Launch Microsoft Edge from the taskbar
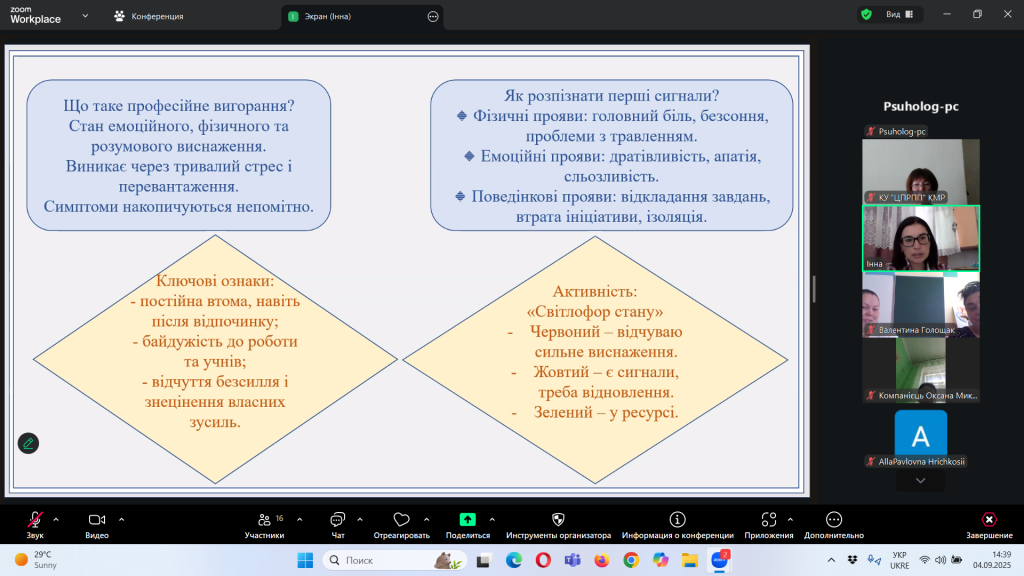 pyautogui.click(x=514, y=560)
